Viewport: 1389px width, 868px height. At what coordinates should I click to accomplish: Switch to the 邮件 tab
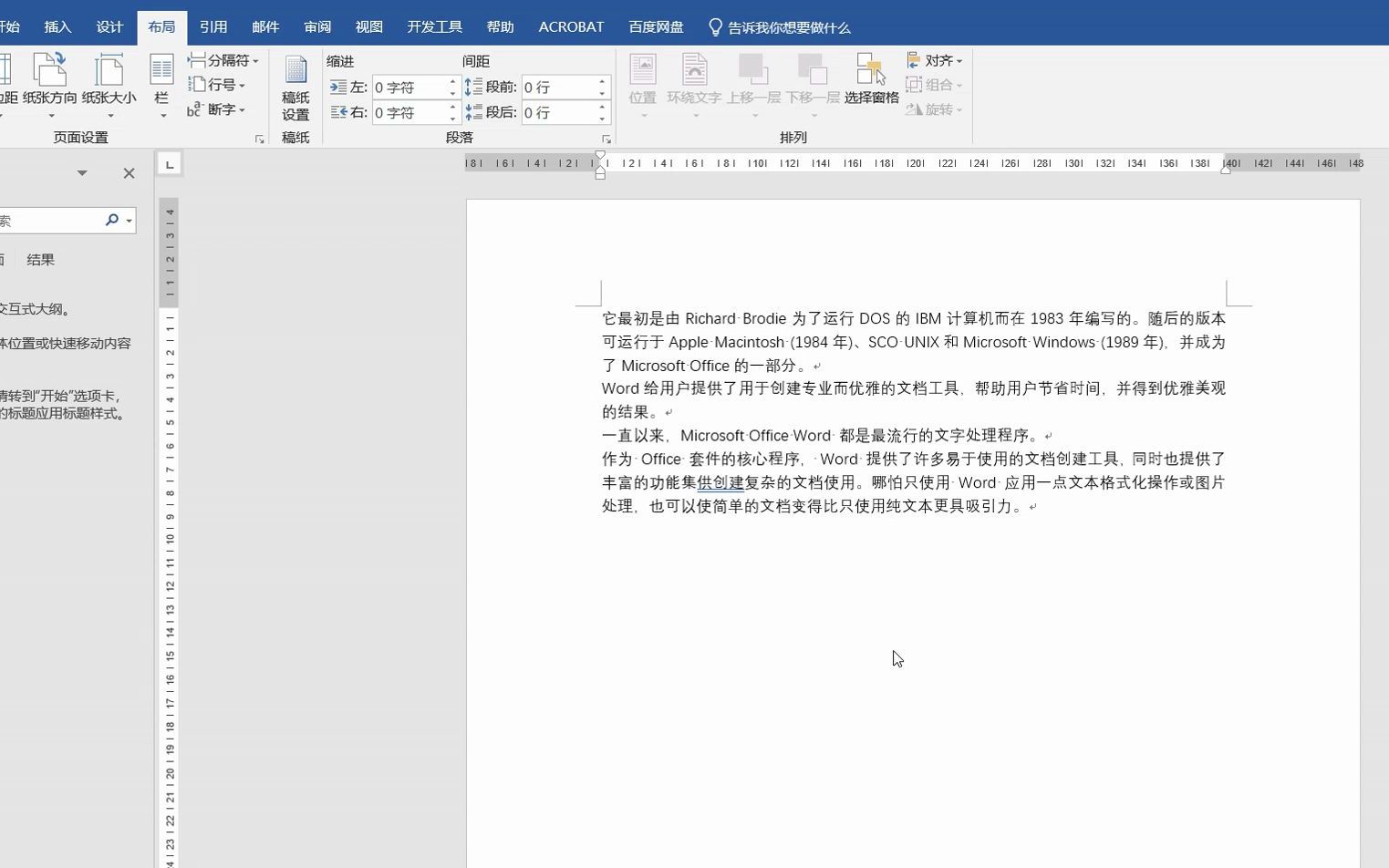coord(265,27)
